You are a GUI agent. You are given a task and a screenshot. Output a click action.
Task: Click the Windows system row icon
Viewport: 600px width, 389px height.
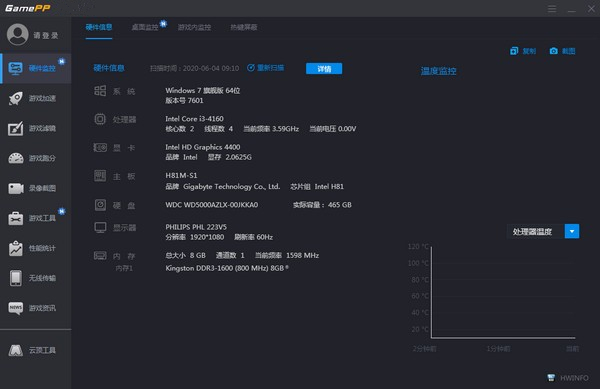100,91
